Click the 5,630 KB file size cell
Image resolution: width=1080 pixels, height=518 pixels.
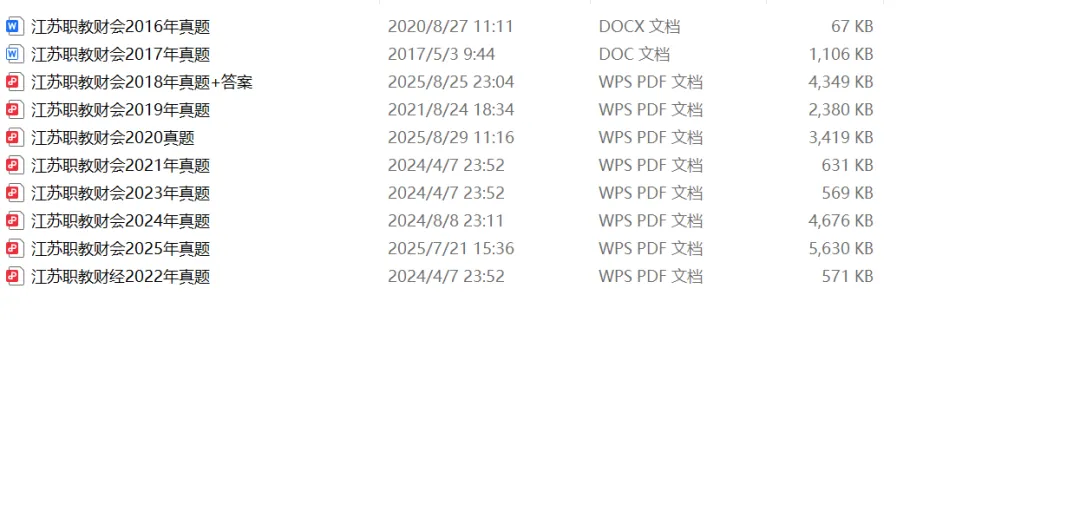(841, 249)
